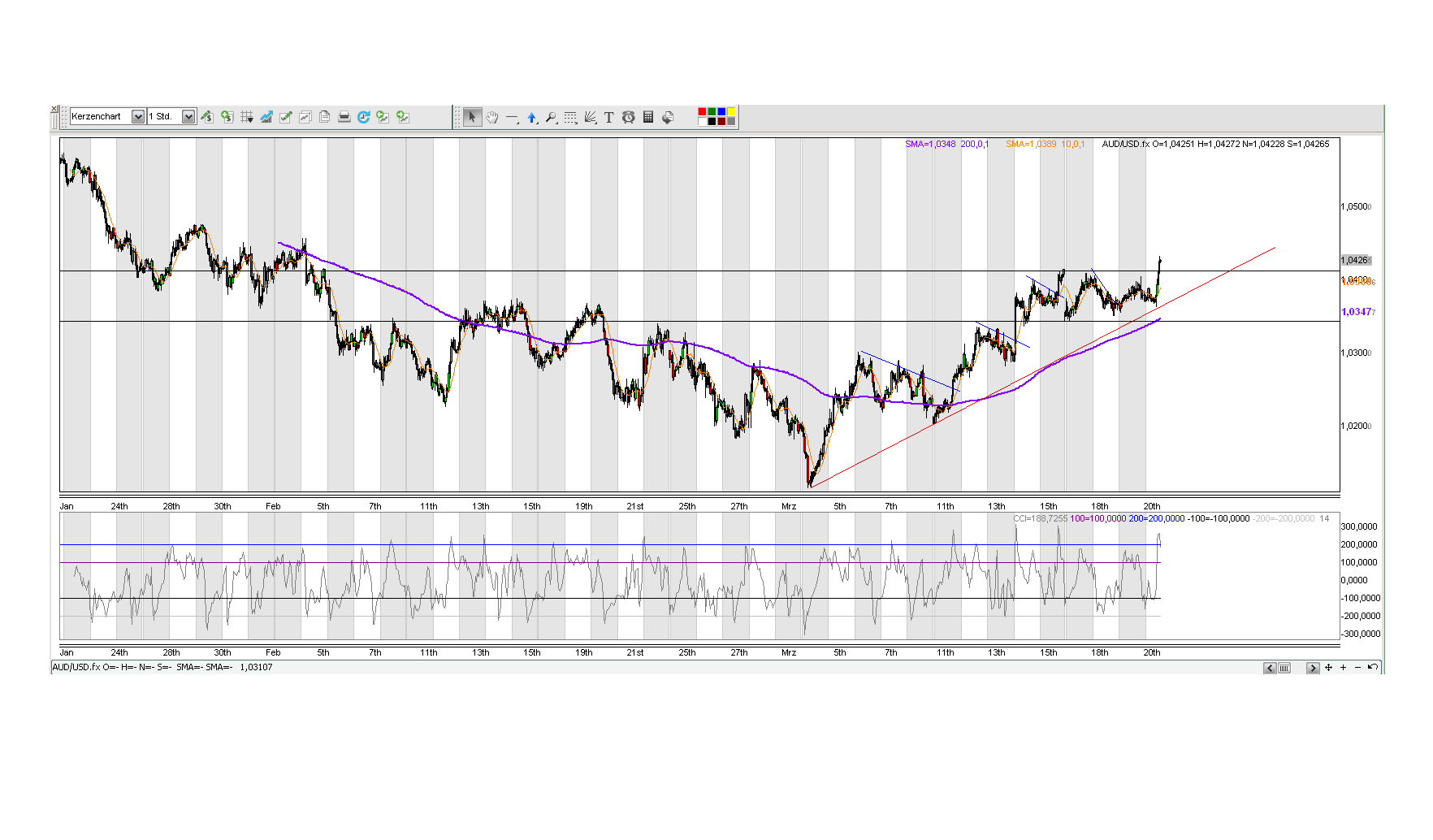The image size is (1433, 840).
Task: Click the copy documents icon
Action: point(324,117)
